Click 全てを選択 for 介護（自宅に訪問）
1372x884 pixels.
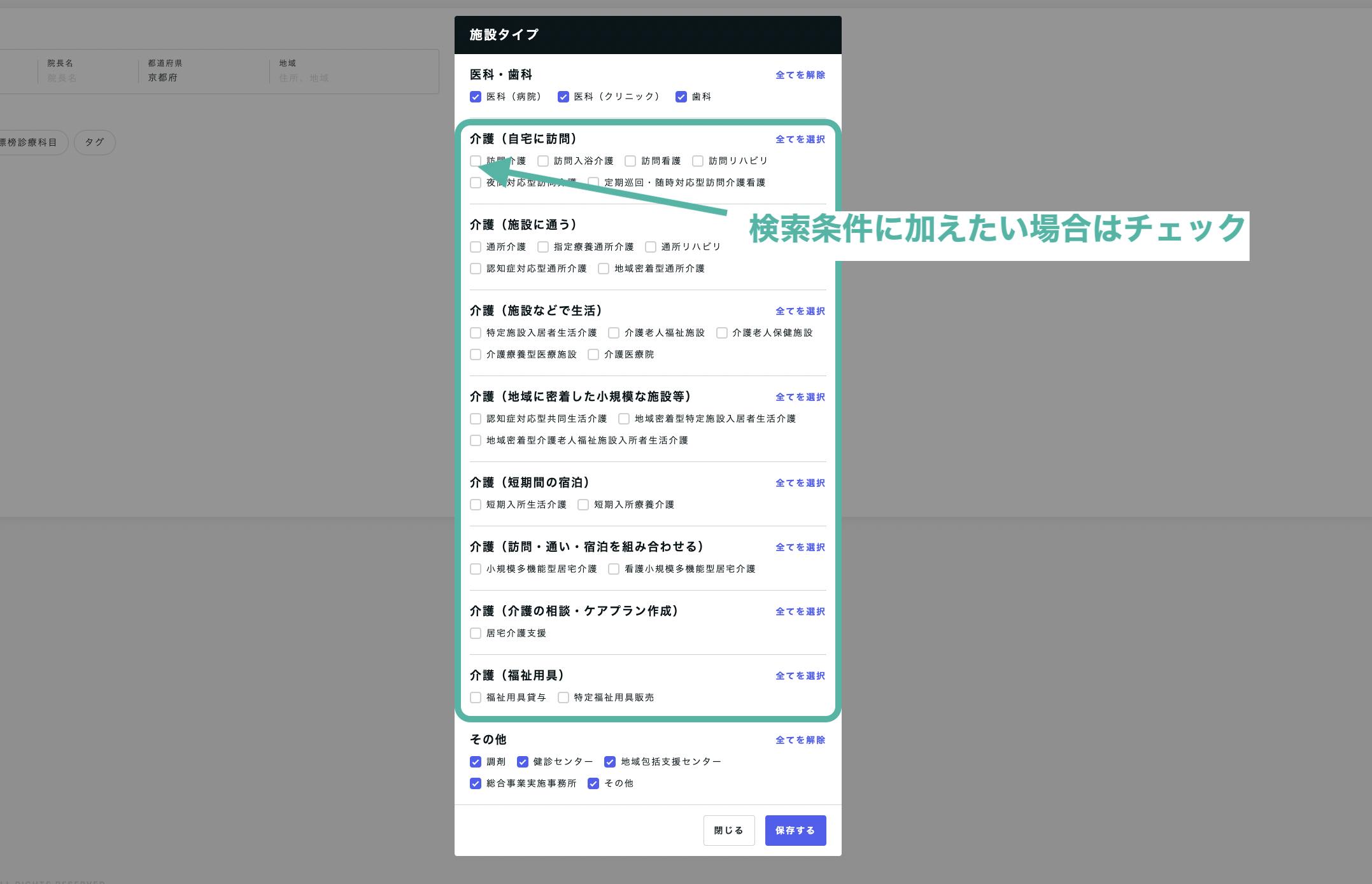800,139
